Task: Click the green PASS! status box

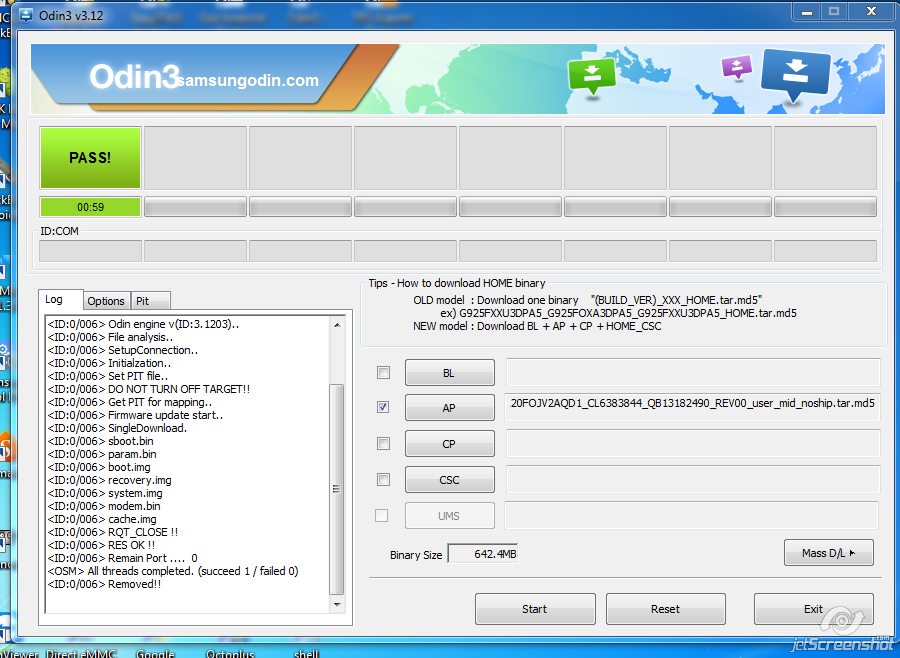Action: [x=90, y=158]
